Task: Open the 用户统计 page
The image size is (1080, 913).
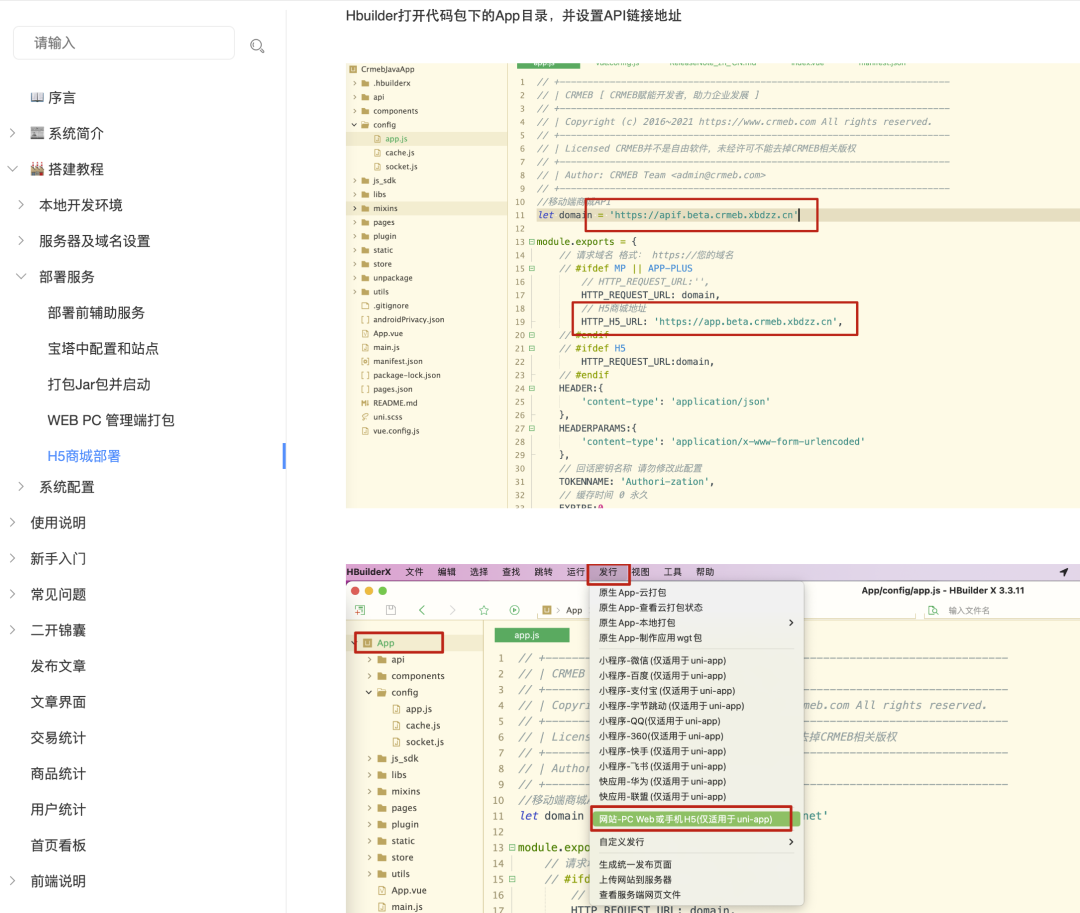Action: click(x=59, y=809)
